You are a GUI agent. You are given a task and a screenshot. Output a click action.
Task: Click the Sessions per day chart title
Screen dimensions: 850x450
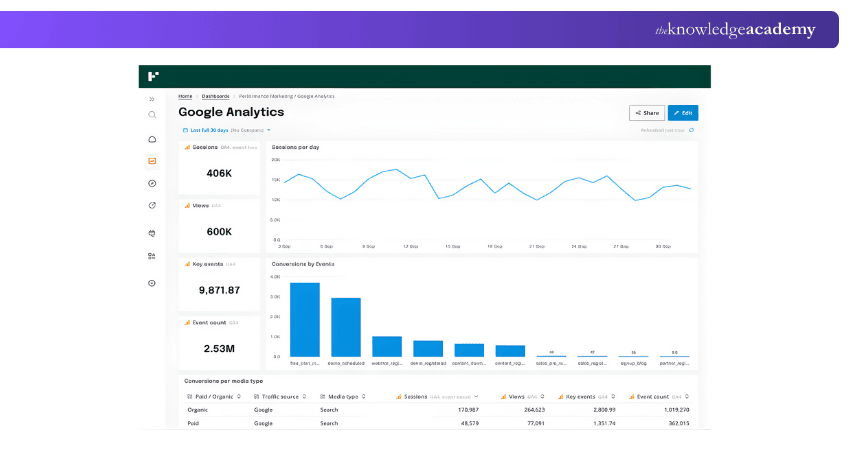(x=295, y=147)
